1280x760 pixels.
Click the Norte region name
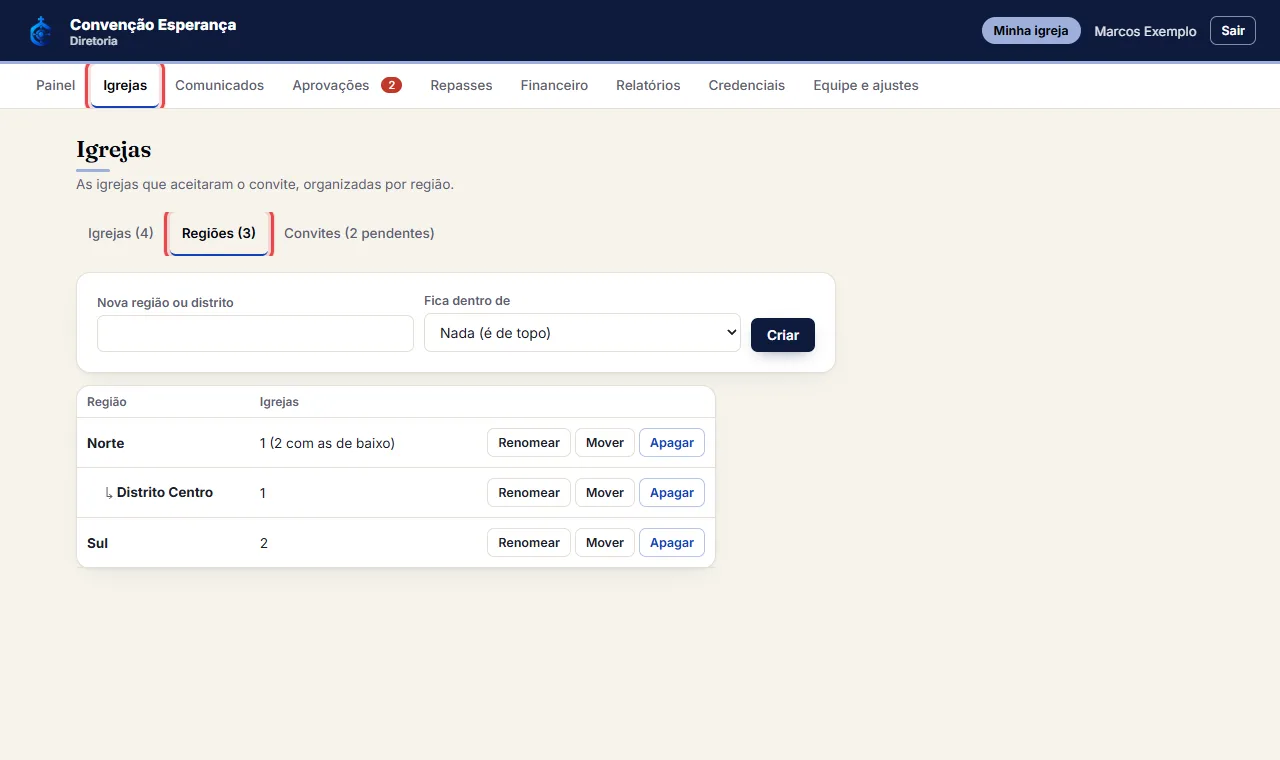coord(106,443)
